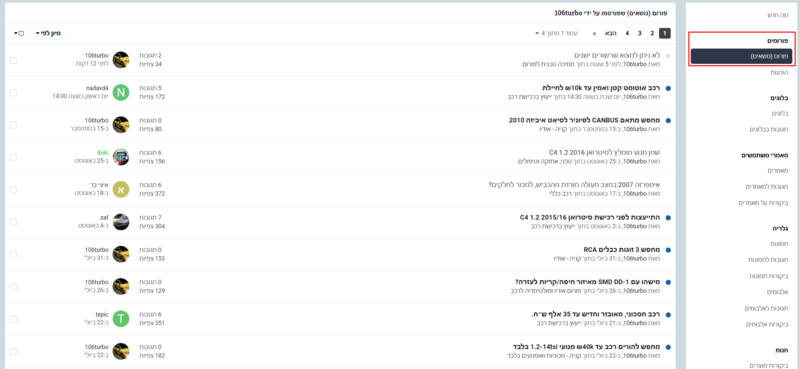Screen dimensions: 800x369
Task: Click the next-page chevron arrow in pagination
Action: 594,33
